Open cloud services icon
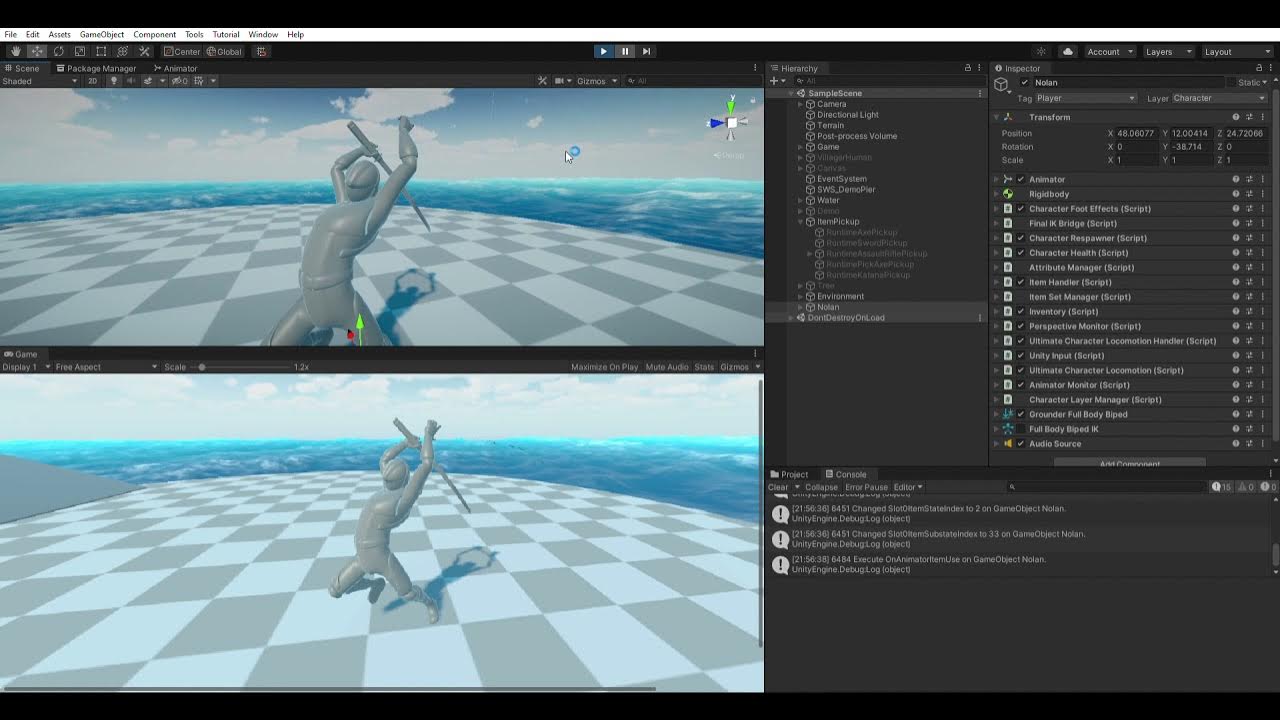This screenshot has height=720, width=1280. (1067, 51)
